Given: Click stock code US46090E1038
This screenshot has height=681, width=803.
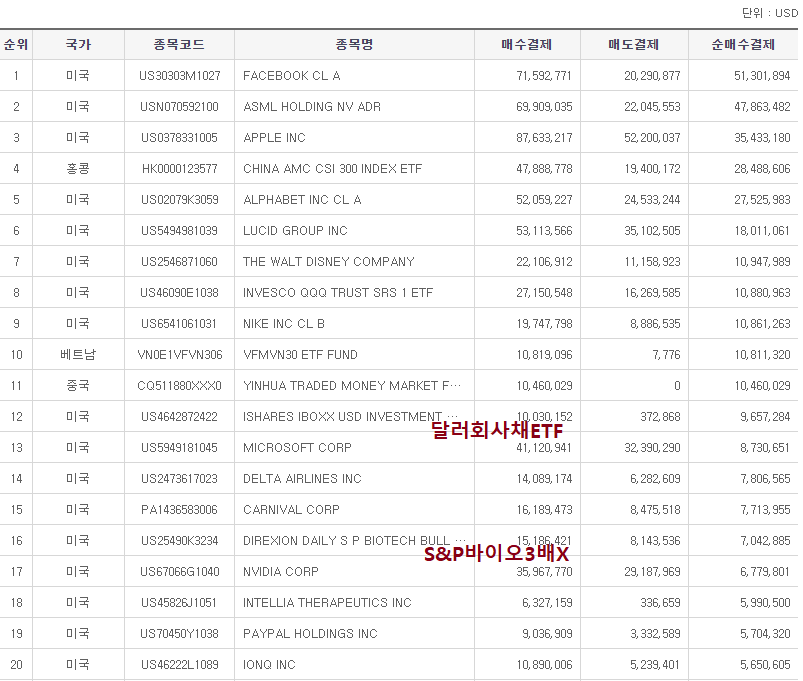Looking at the screenshot, I should [179, 292].
